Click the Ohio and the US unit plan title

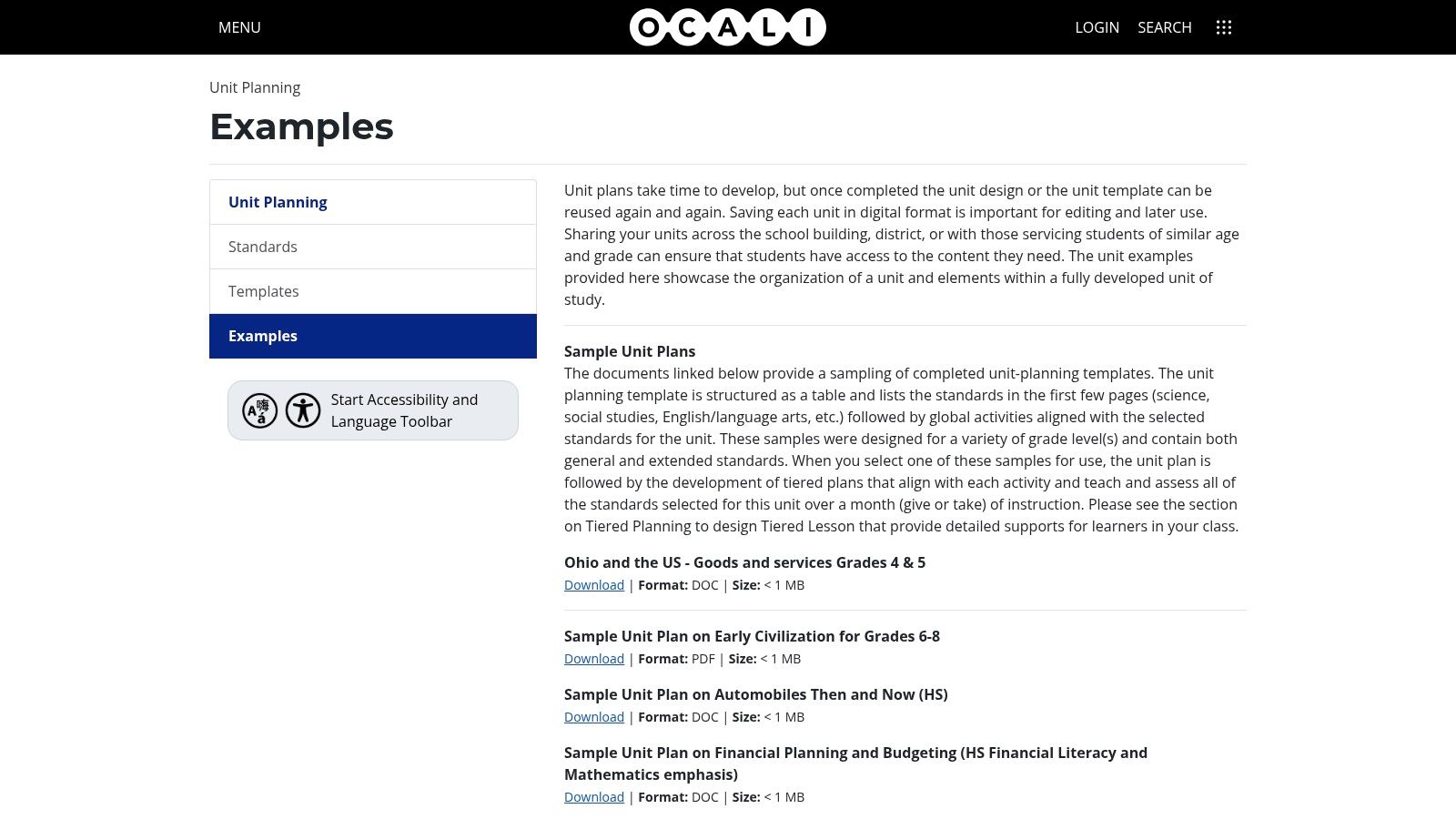point(744,562)
